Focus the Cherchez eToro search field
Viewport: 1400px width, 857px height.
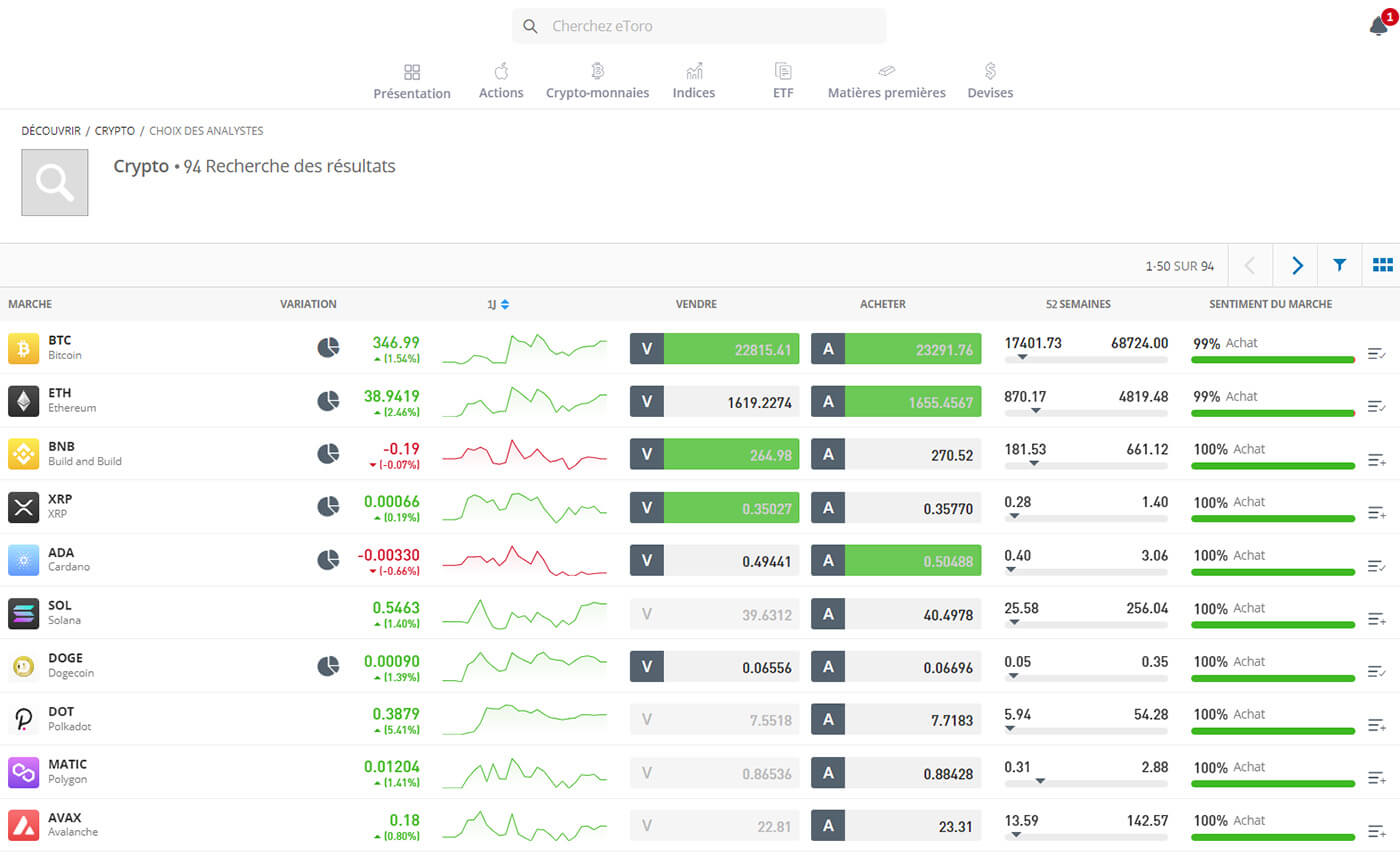point(699,26)
